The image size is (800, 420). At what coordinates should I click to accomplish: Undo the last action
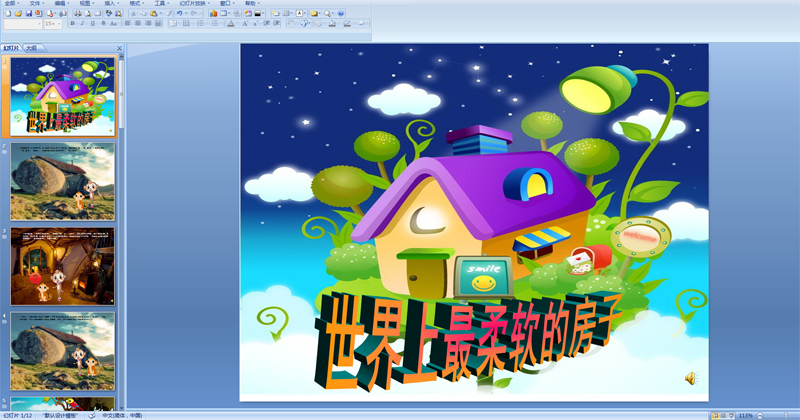click(180, 14)
